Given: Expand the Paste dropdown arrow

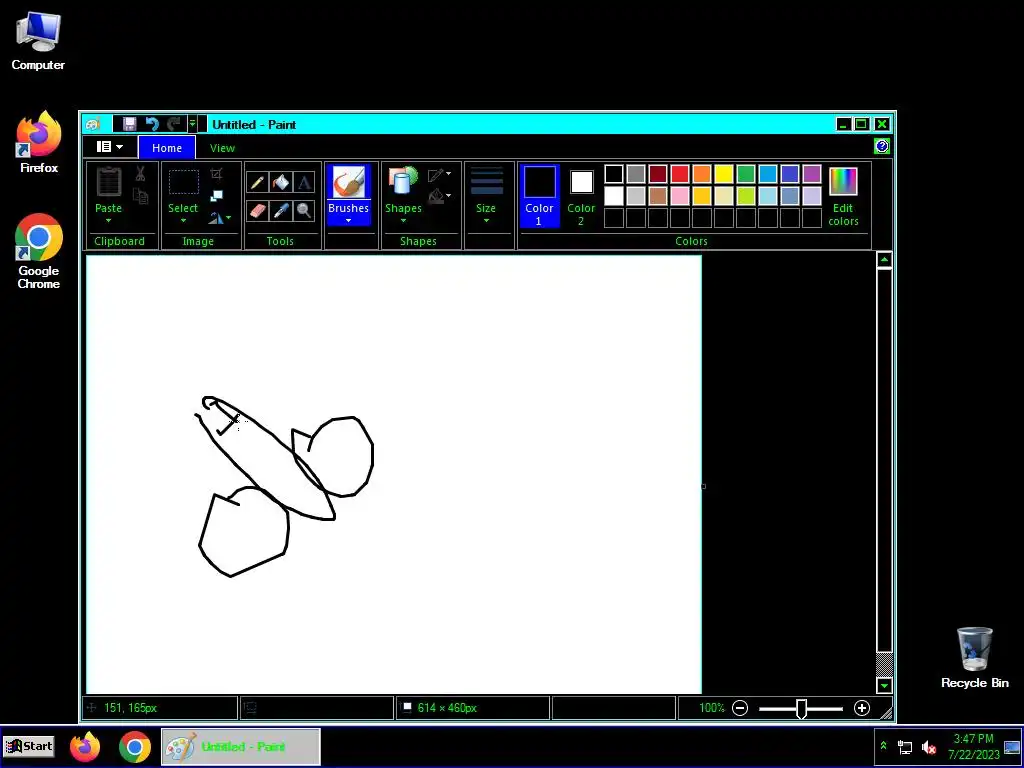Looking at the screenshot, I should tap(108, 221).
